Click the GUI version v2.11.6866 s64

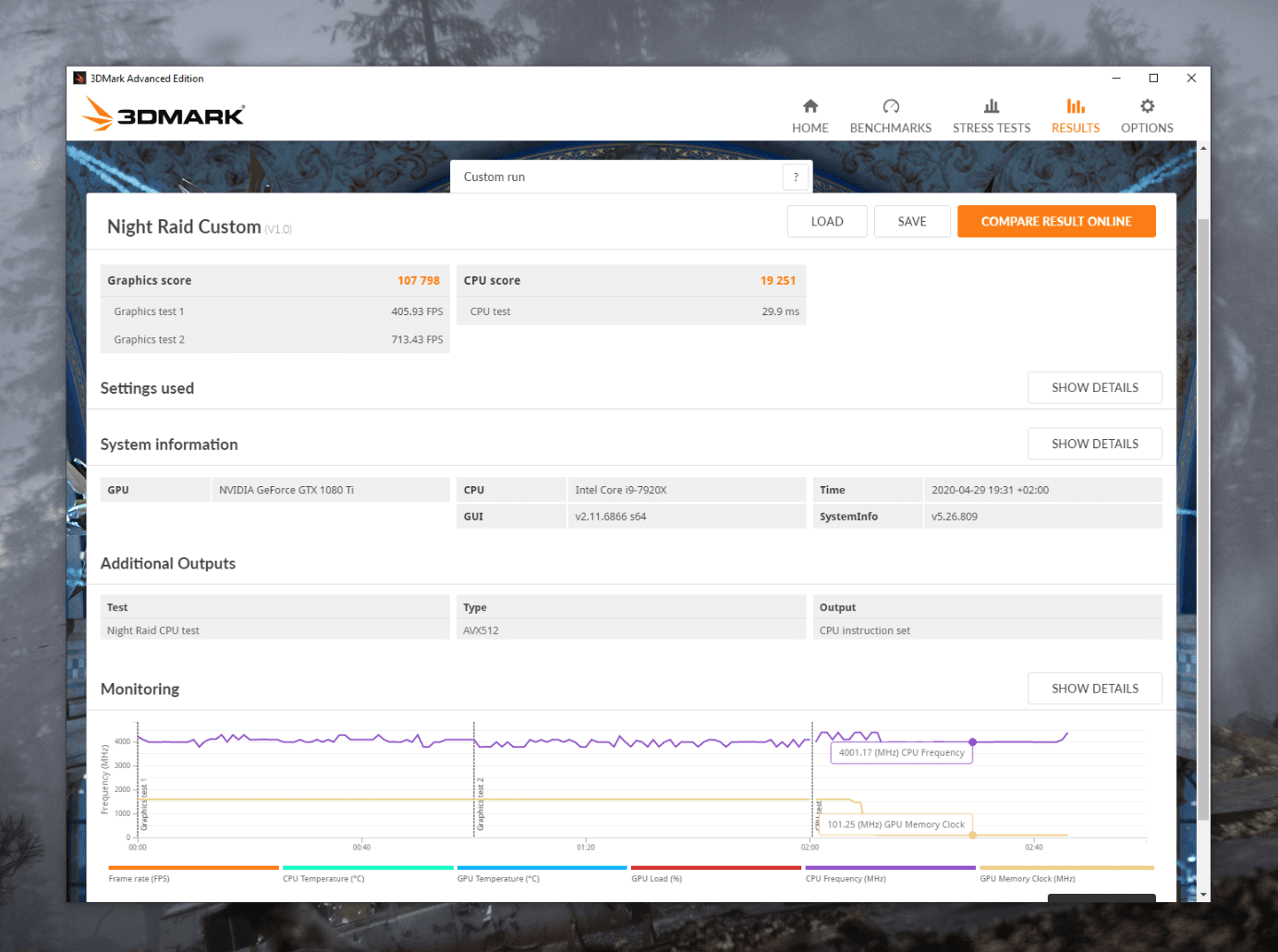click(611, 518)
